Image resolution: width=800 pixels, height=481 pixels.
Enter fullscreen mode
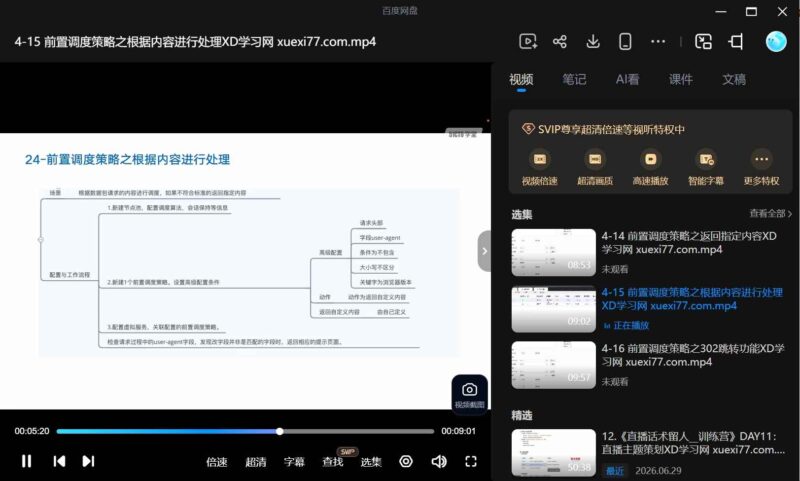tap(471, 461)
